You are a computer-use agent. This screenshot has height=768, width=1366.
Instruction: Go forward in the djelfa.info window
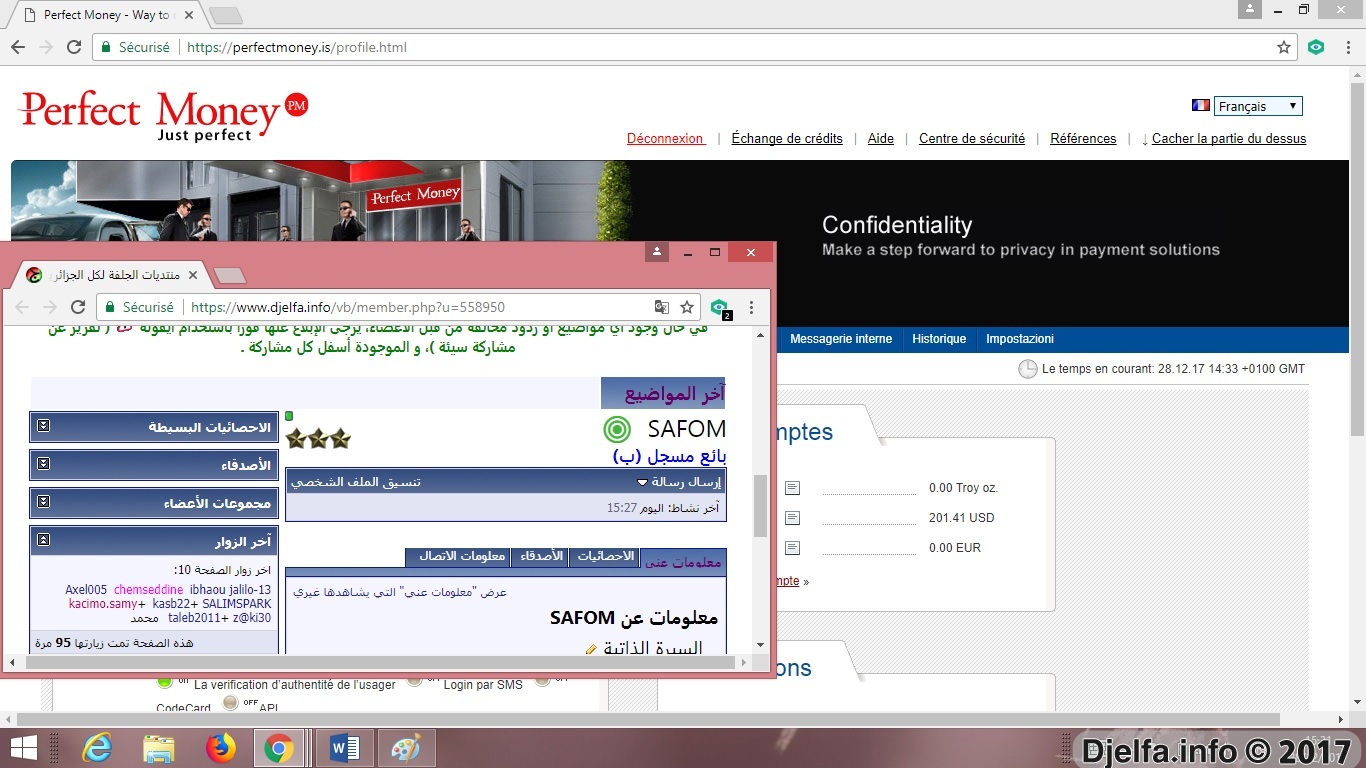[50, 308]
